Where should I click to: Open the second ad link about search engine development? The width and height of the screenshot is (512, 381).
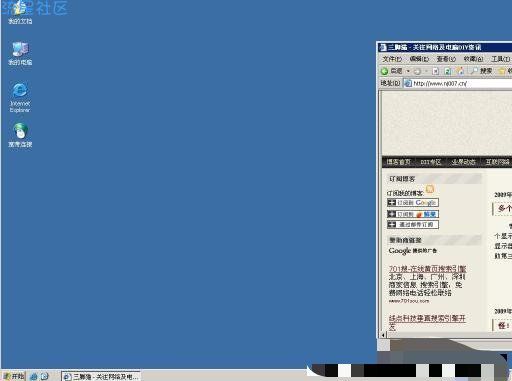427,322
